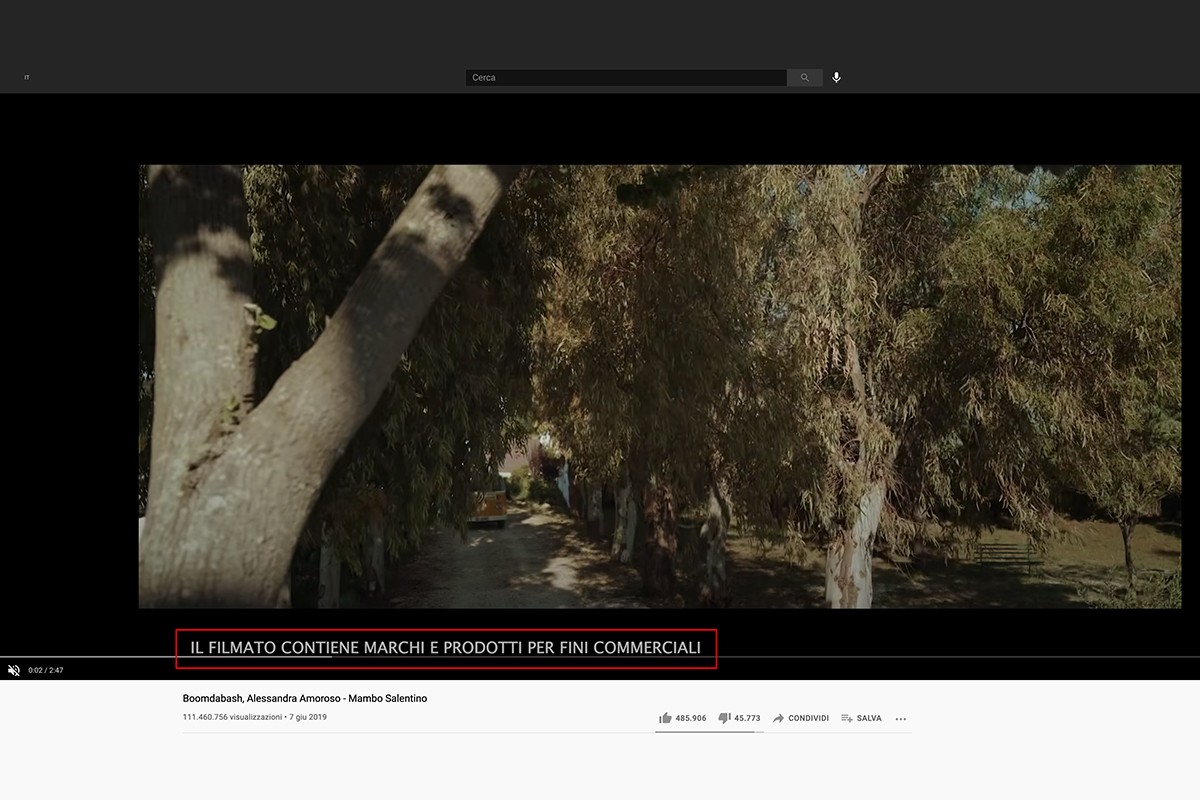The height and width of the screenshot is (800, 1200).
Task: Click the video frame to pause playback
Action: 660,386
